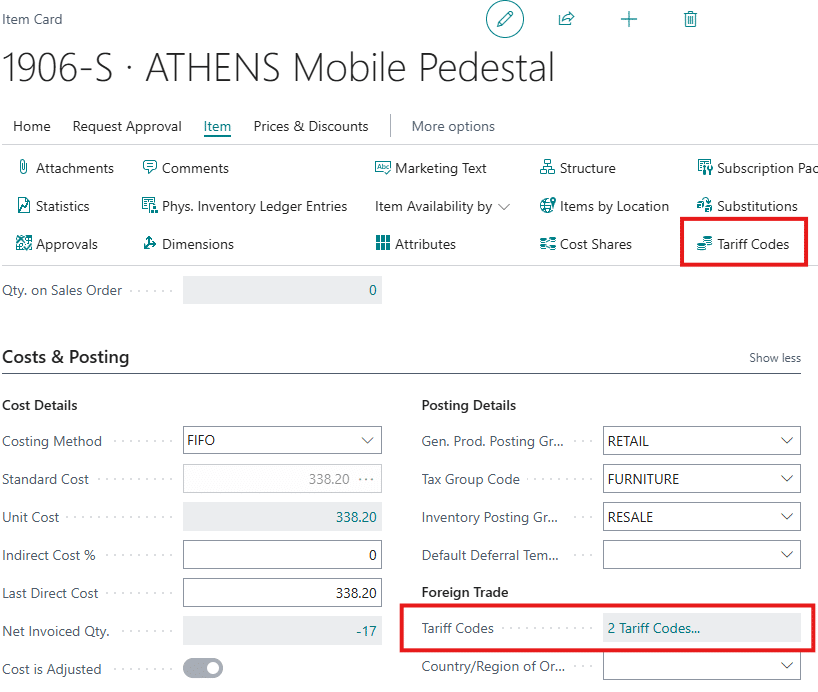Click the 2 Tariff Codes link

click(x=654, y=628)
